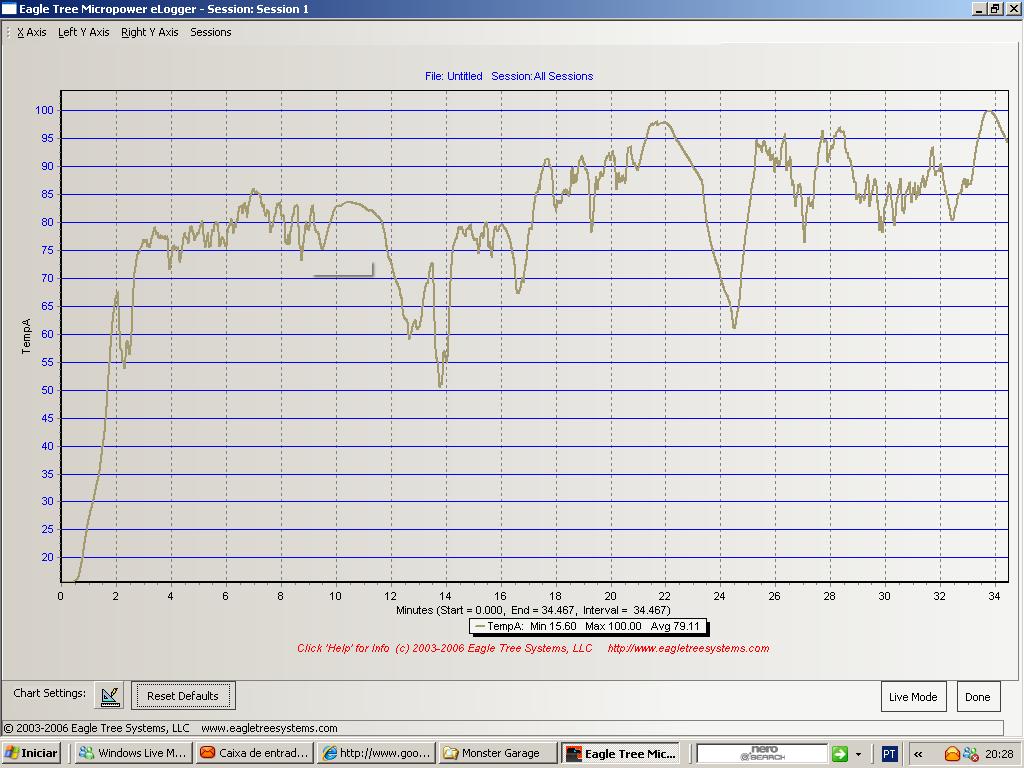Image resolution: width=1024 pixels, height=768 pixels.
Task: Switch to the Google browser taskbar window
Action: point(375,753)
